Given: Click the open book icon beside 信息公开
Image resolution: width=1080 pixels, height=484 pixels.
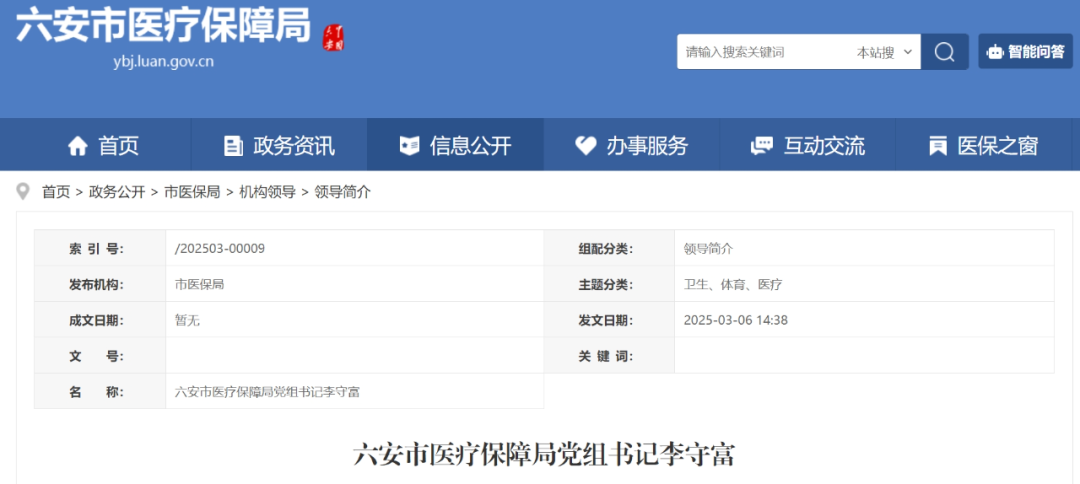Looking at the screenshot, I should tap(409, 146).
